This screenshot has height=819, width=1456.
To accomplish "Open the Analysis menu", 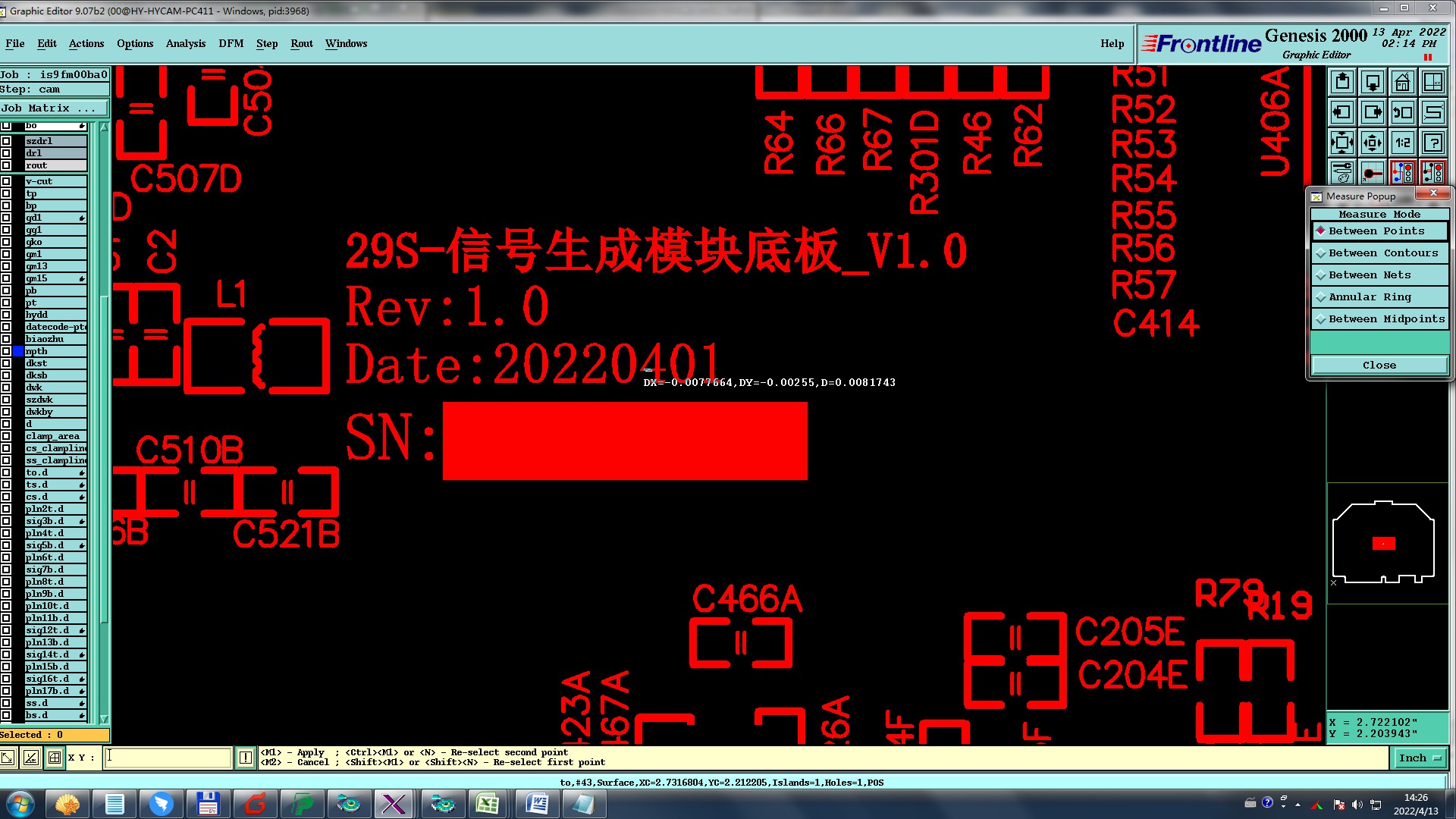I will [186, 43].
